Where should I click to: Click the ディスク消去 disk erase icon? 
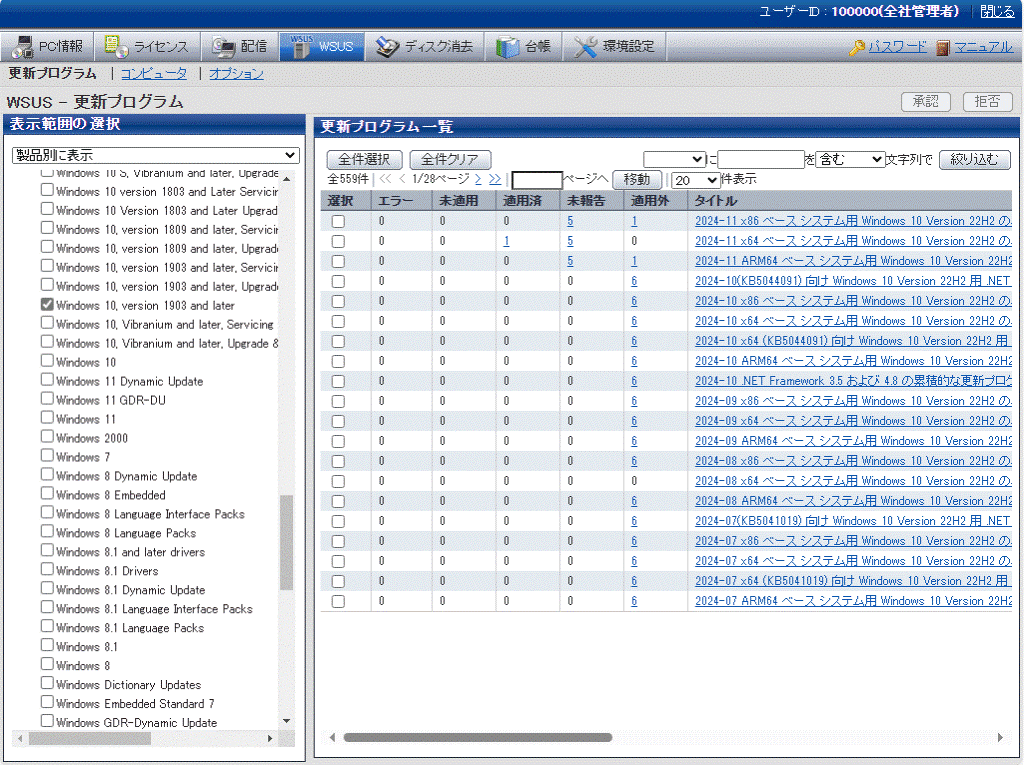pos(387,46)
